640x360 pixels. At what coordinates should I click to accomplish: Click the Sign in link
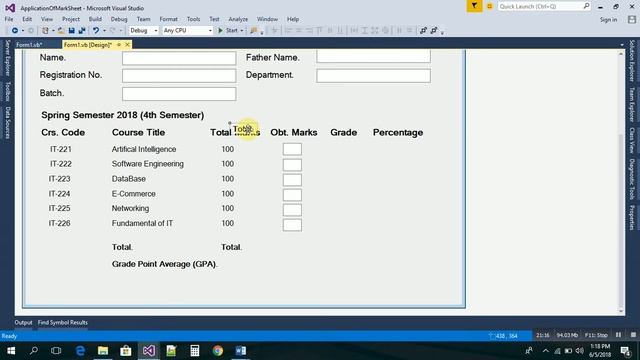coord(608,20)
